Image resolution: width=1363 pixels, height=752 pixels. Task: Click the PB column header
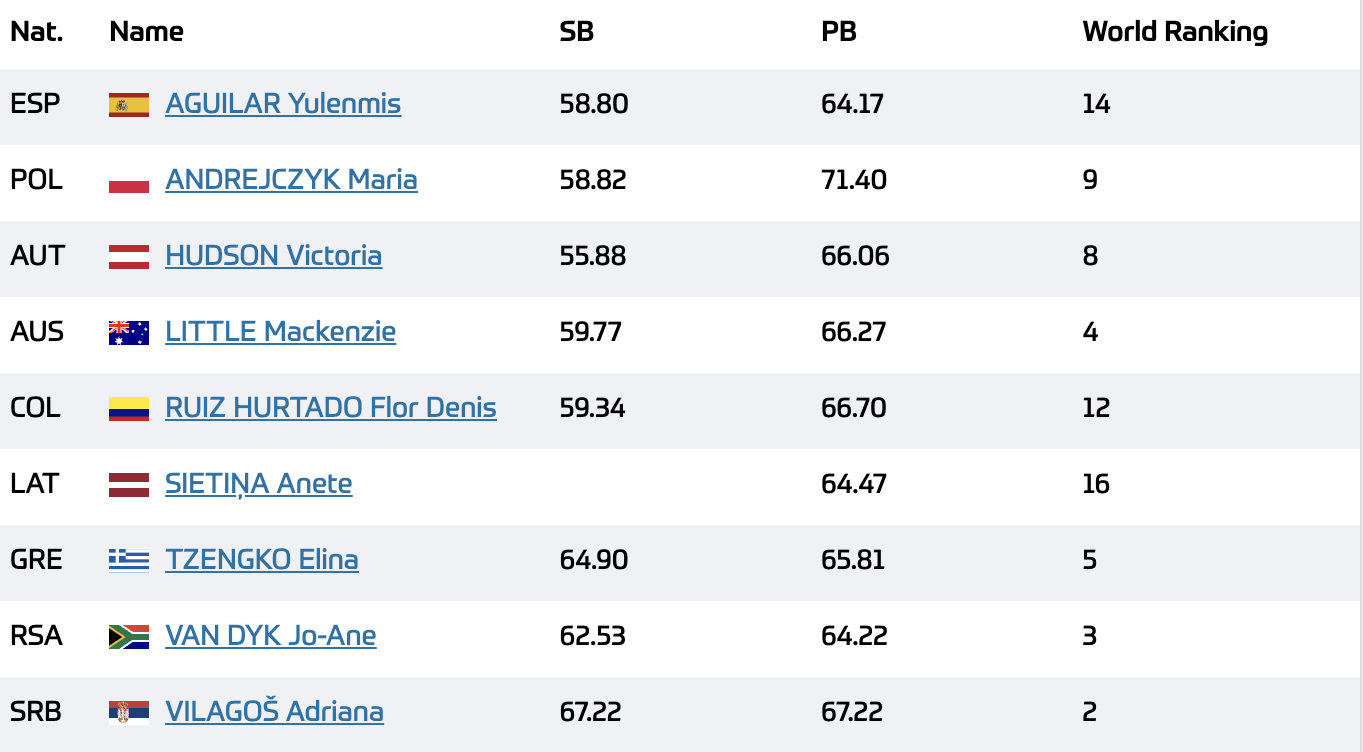tap(839, 32)
